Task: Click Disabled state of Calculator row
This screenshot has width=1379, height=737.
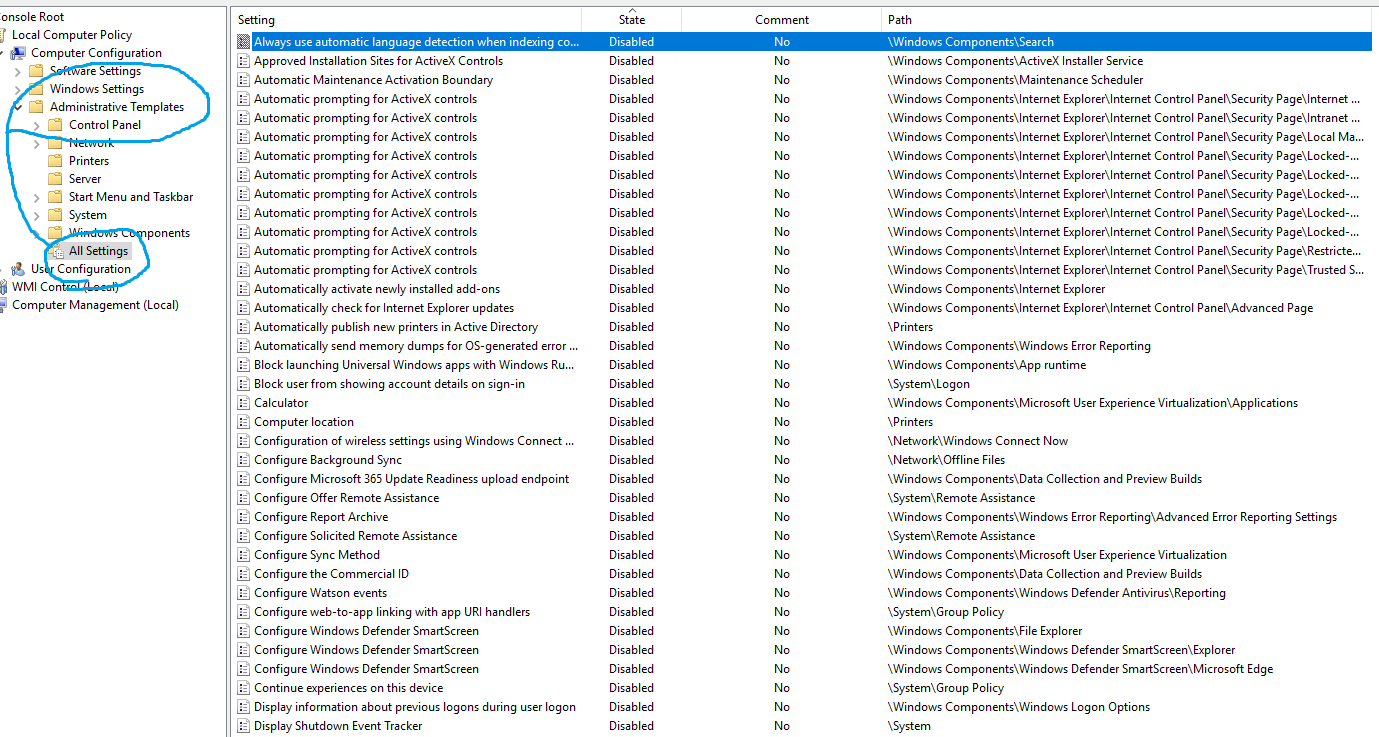Action: pos(631,403)
